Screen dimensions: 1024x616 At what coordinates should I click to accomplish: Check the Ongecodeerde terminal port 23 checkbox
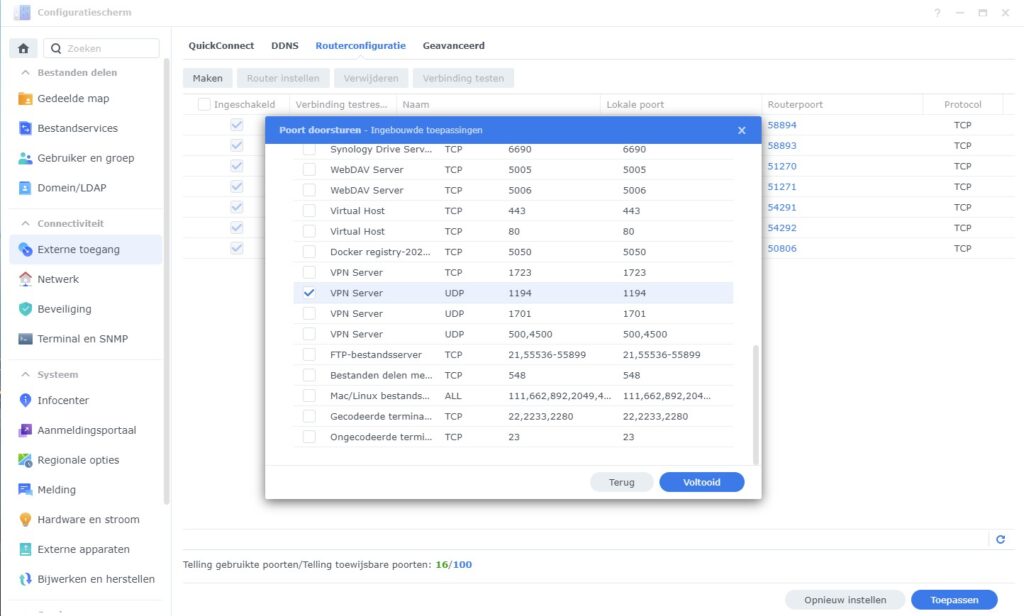309,437
